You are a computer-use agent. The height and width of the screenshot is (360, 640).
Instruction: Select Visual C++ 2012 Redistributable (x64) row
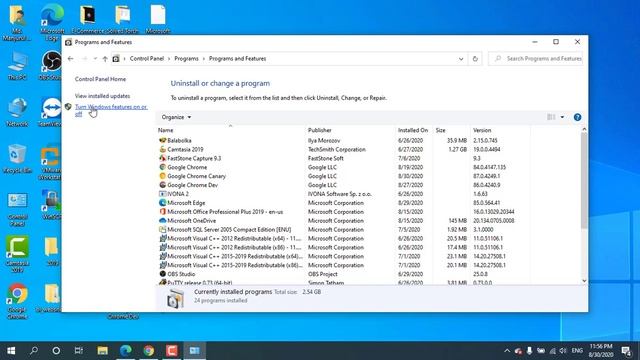point(344,238)
